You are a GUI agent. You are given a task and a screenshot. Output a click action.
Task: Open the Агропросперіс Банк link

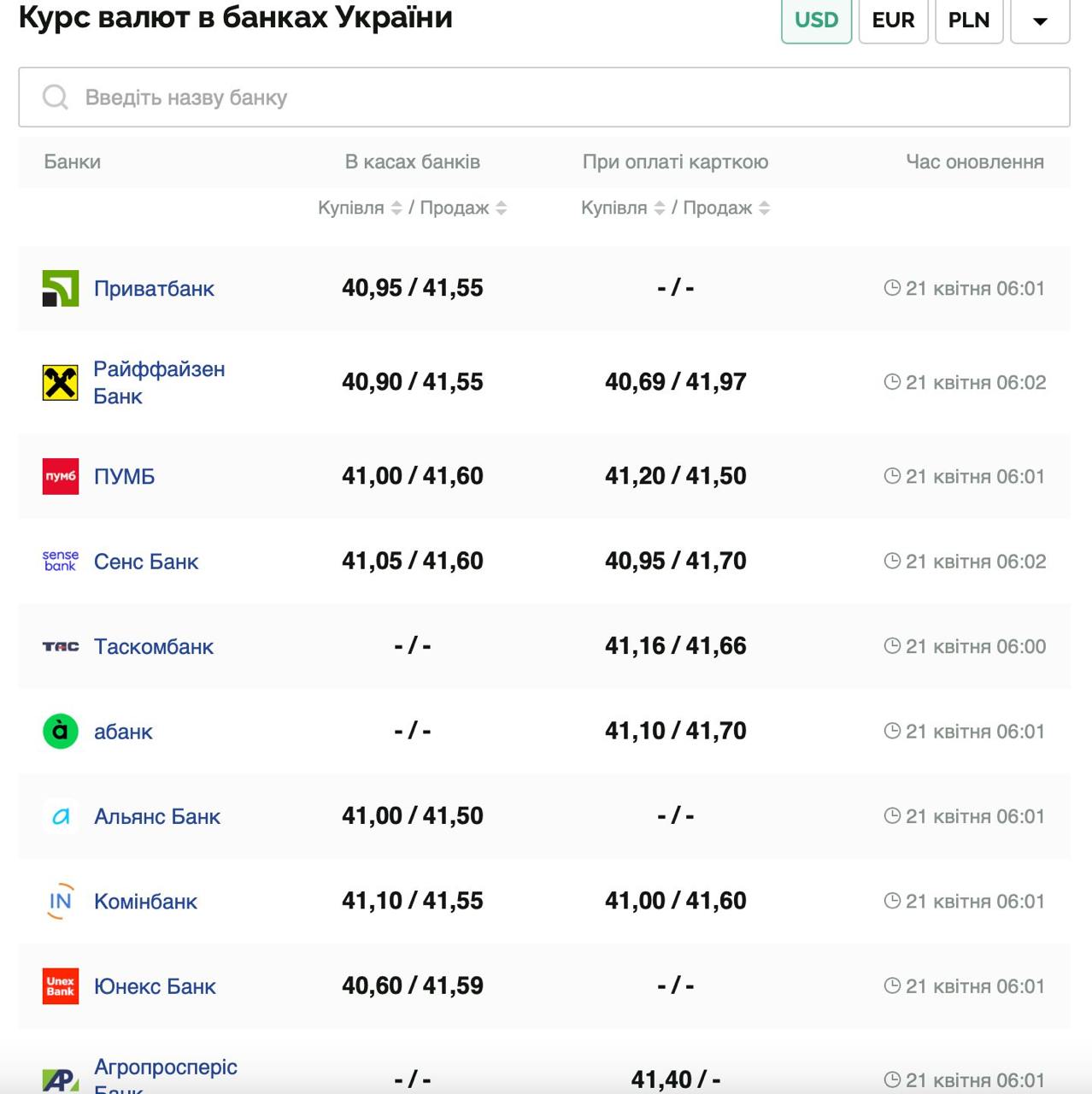(x=165, y=1068)
